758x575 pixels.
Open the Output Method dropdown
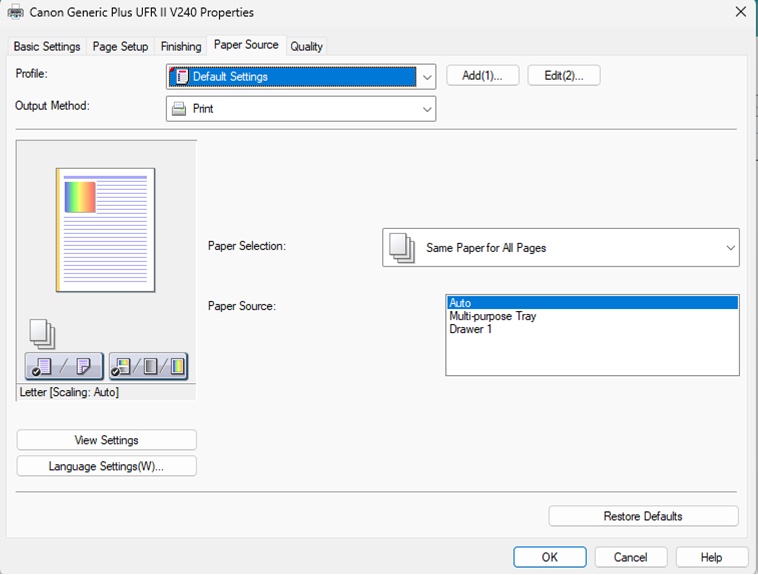(x=301, y=109)
